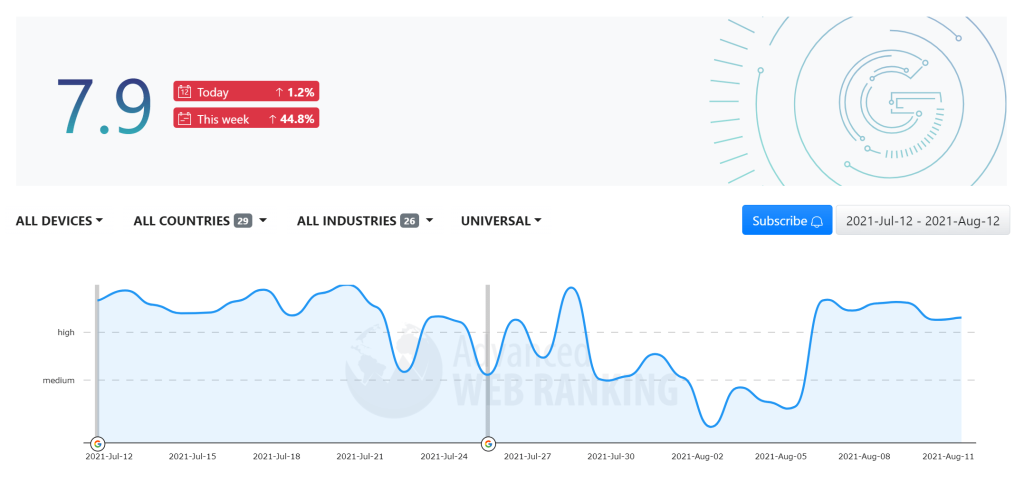1024x483 pixels.
Task: Click the 2021-Jul-30 axis label
Action: pos(611,456)
